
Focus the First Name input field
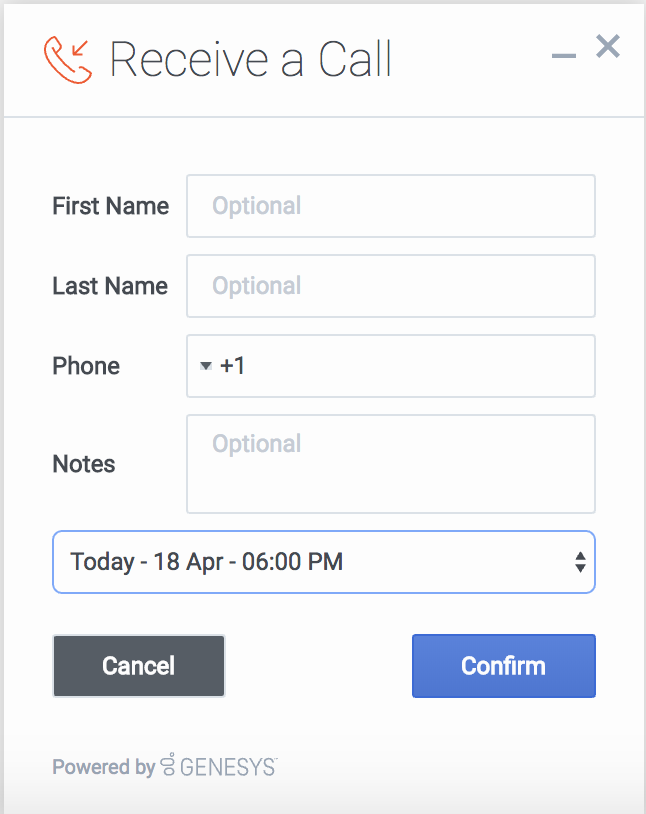click(390, 206)
